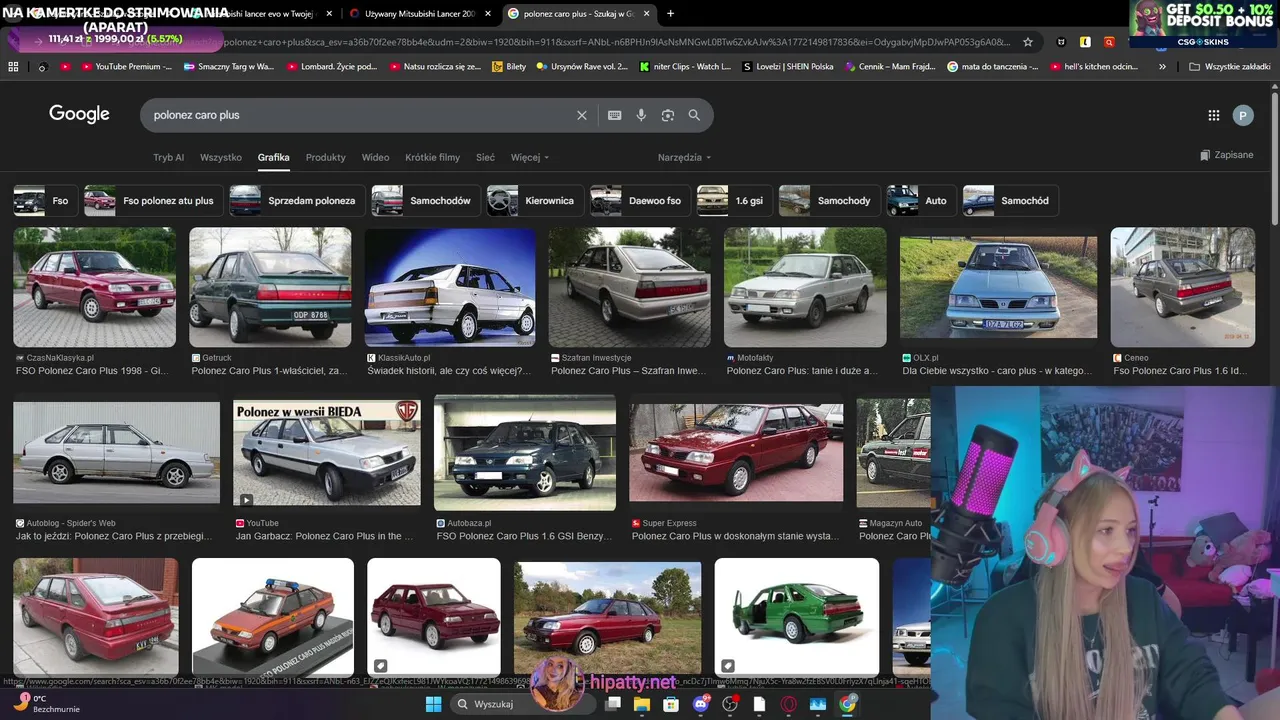Select the Kierownica filter chip
This screenshot has height=720, width=1280.
[x=534, y=201]
